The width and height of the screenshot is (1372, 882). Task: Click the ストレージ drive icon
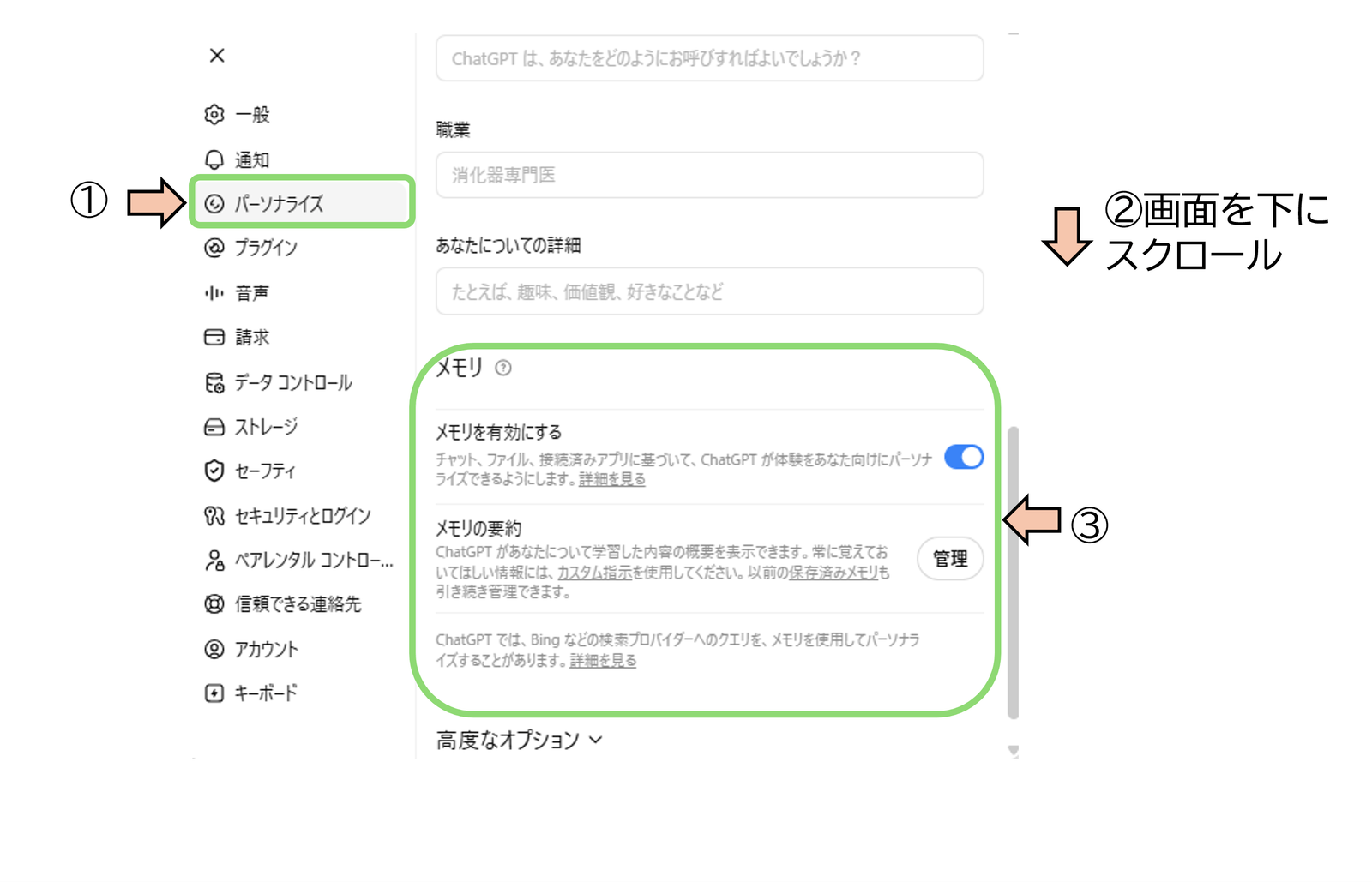pyautogui.click(x=214, y=427)
